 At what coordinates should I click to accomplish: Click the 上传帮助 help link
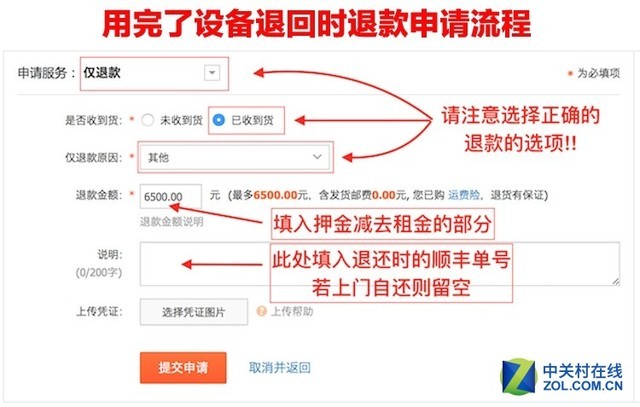click(292, 311)
